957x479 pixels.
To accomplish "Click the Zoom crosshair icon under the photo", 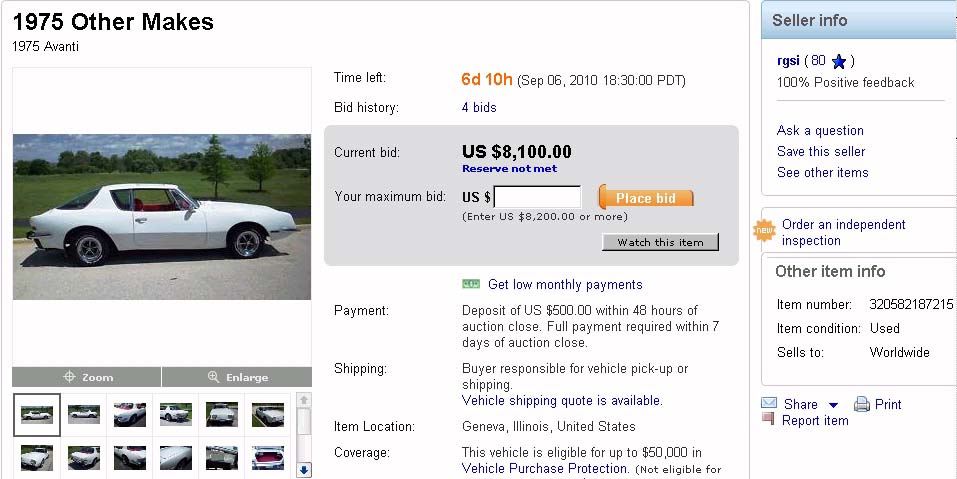I will pyautogui.click(x=70, y=377).
